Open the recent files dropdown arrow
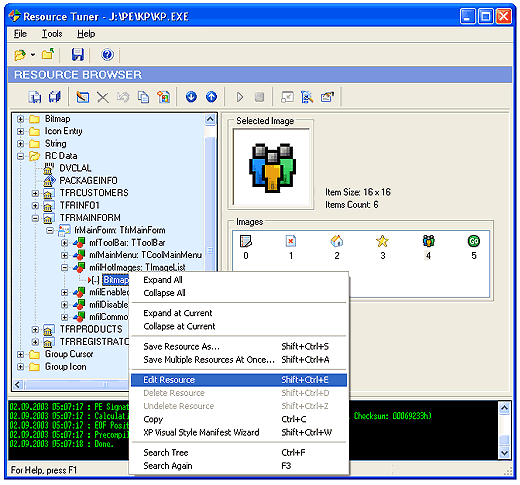Viewport: 520px width, 485px height. [33, 55]
